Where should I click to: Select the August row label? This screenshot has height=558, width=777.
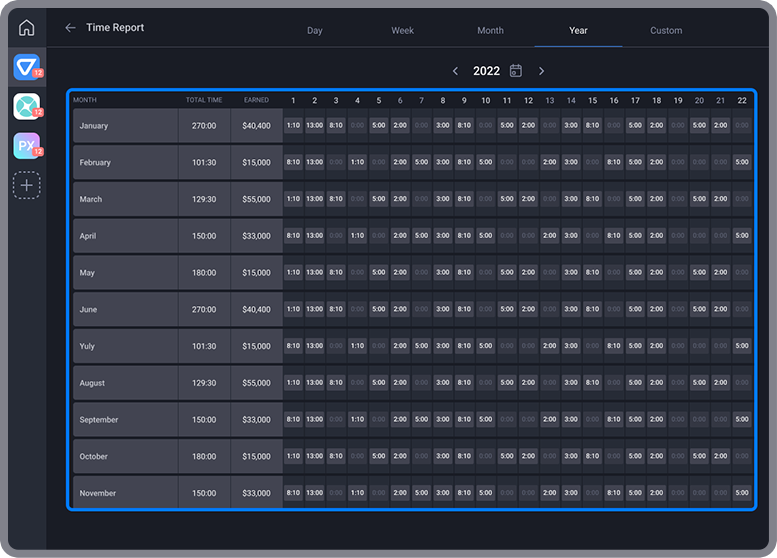[x=92, y=383]
